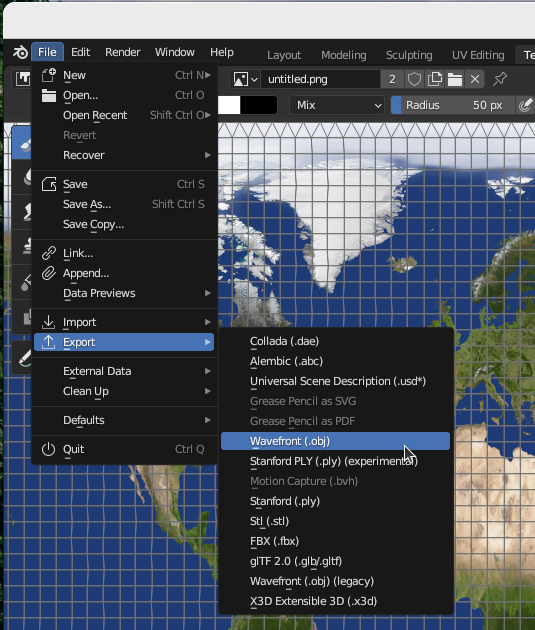535x630 pixels.
Task: Click the Blender logo icon
Action: tap(20, 52)
